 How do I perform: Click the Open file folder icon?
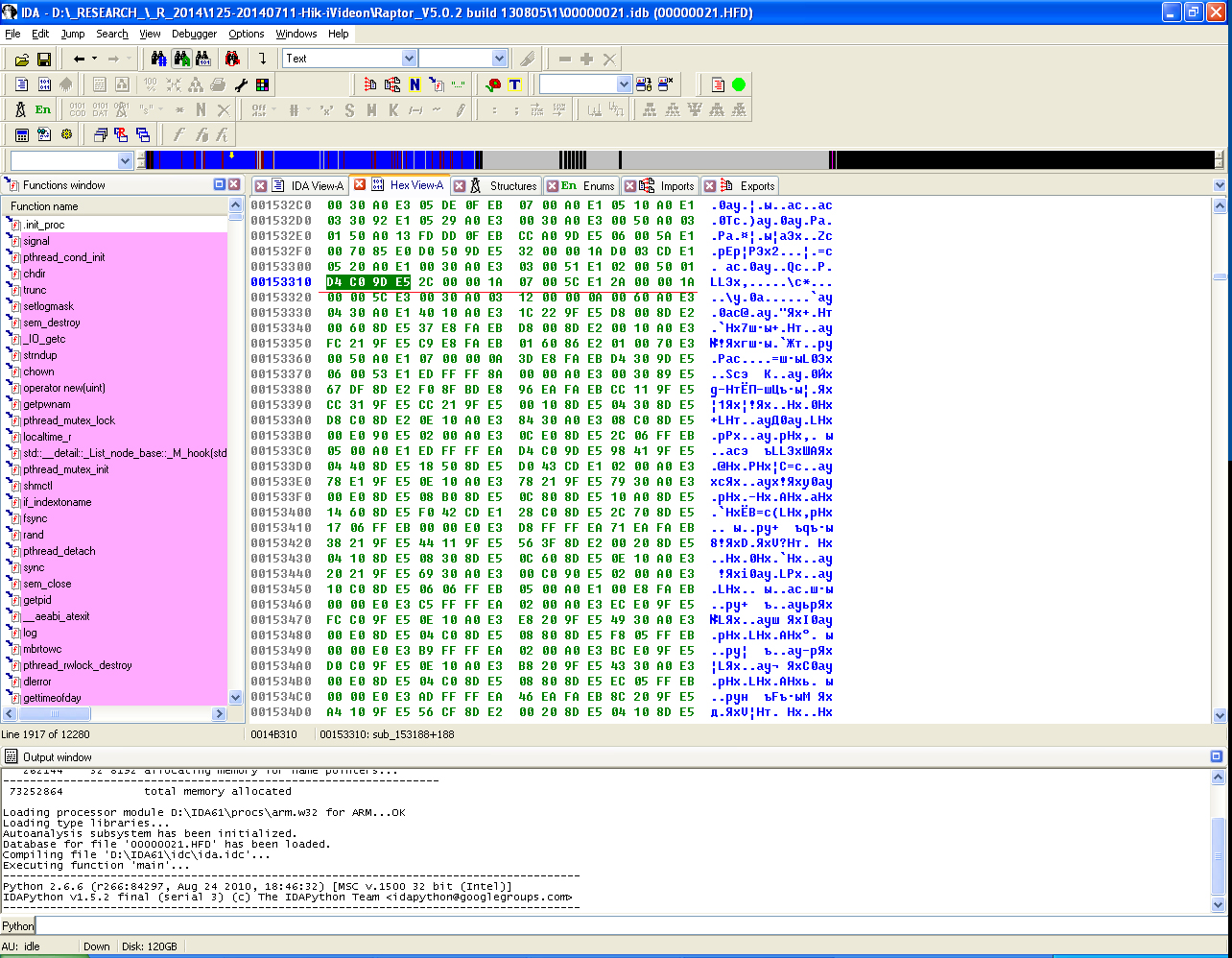pos(21,60)
